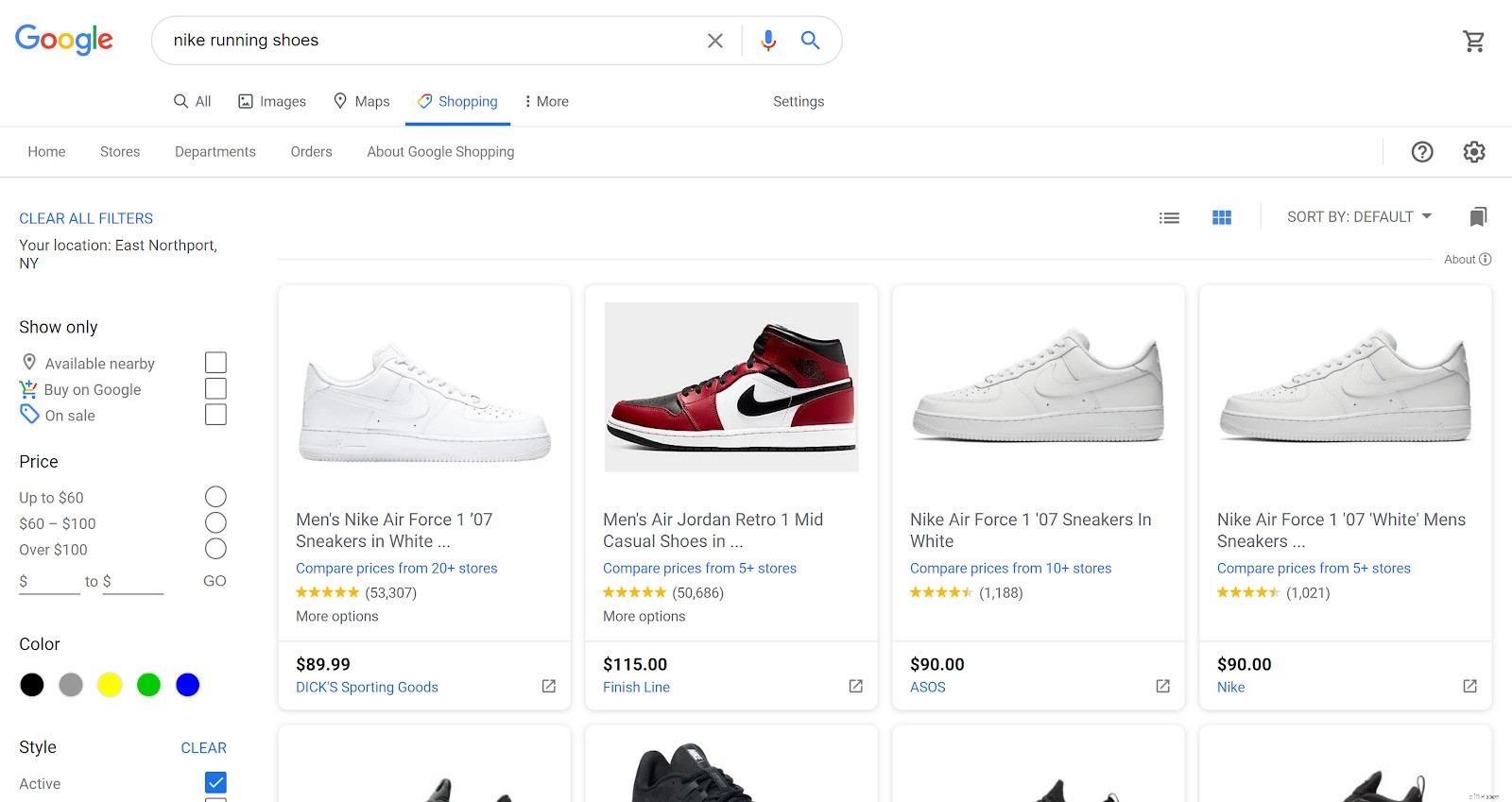The height and width of the screenshot is (802, 1512).
Task: Open search Settings
Action: [x=799, y=101]
